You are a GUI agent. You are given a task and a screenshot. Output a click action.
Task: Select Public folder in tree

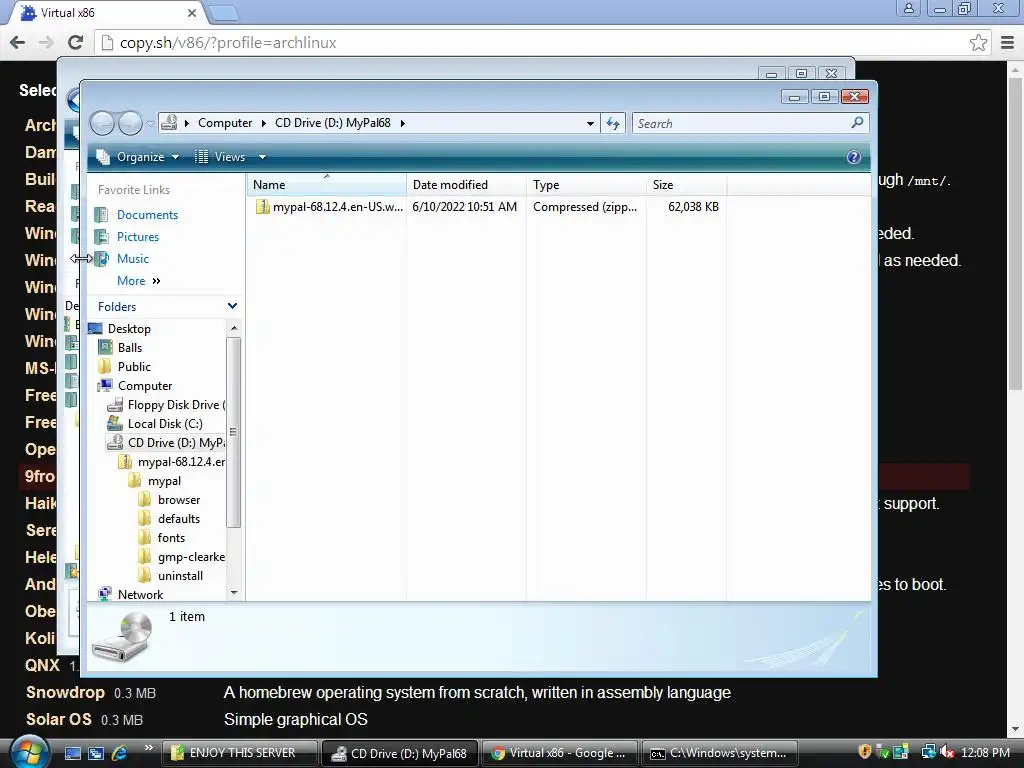tap(134, 366)
